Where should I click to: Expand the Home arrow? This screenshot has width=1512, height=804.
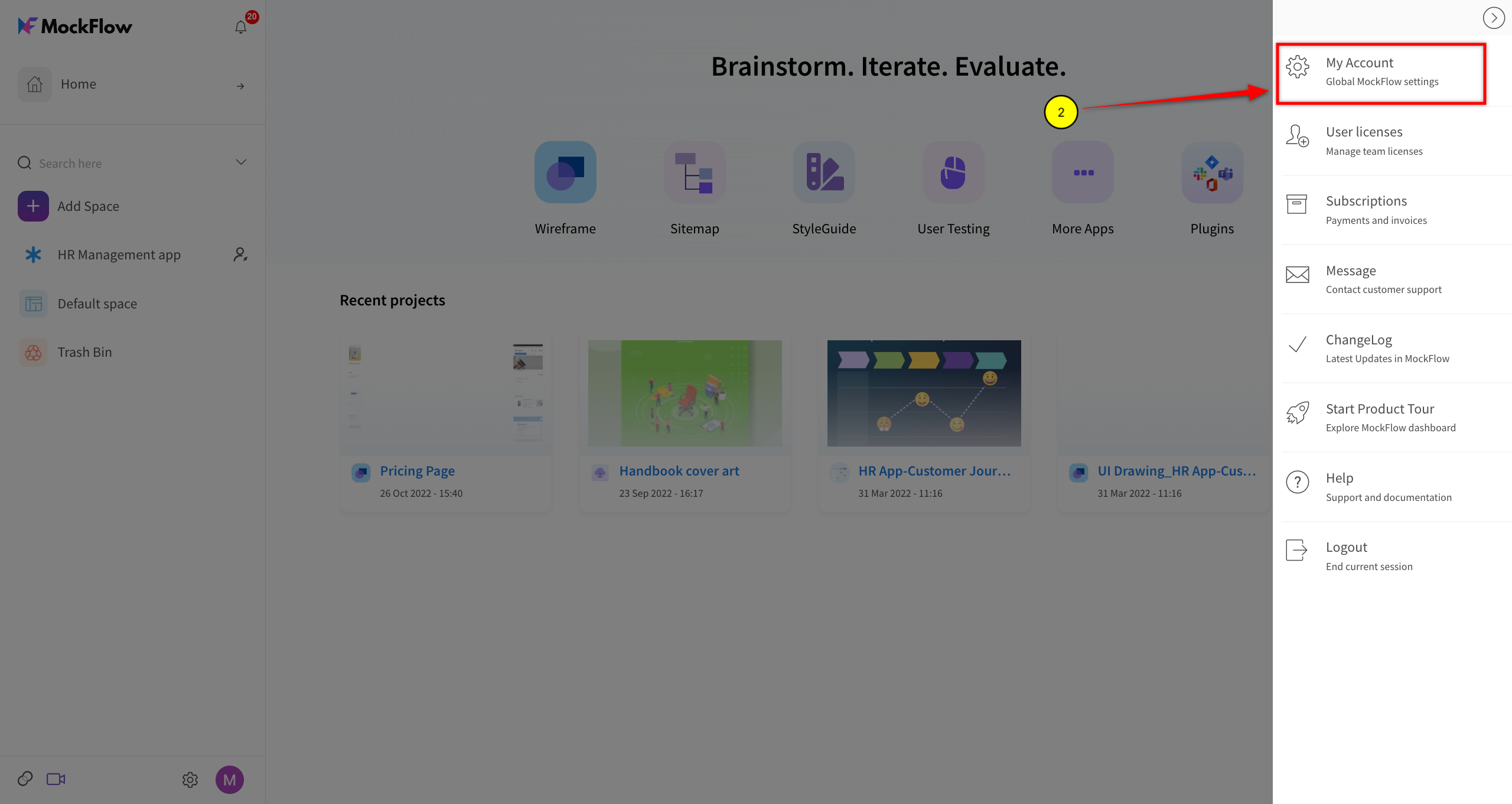coord(240,86)
